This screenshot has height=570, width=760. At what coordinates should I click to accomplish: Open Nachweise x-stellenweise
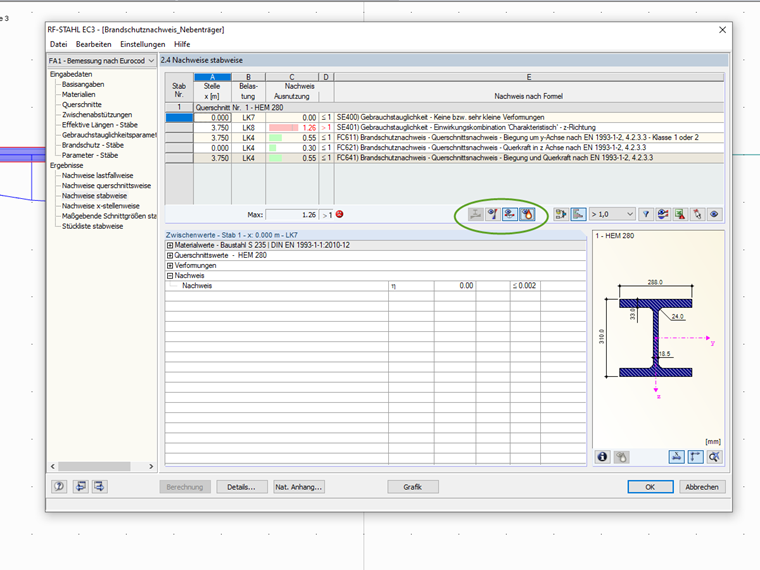tap(101, 206)
